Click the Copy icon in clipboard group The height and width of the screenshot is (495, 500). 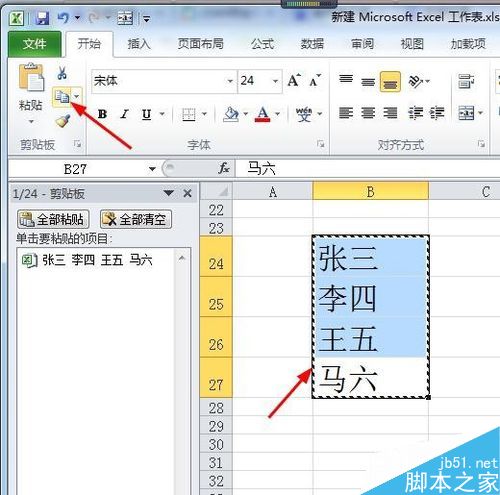(62, 97)
